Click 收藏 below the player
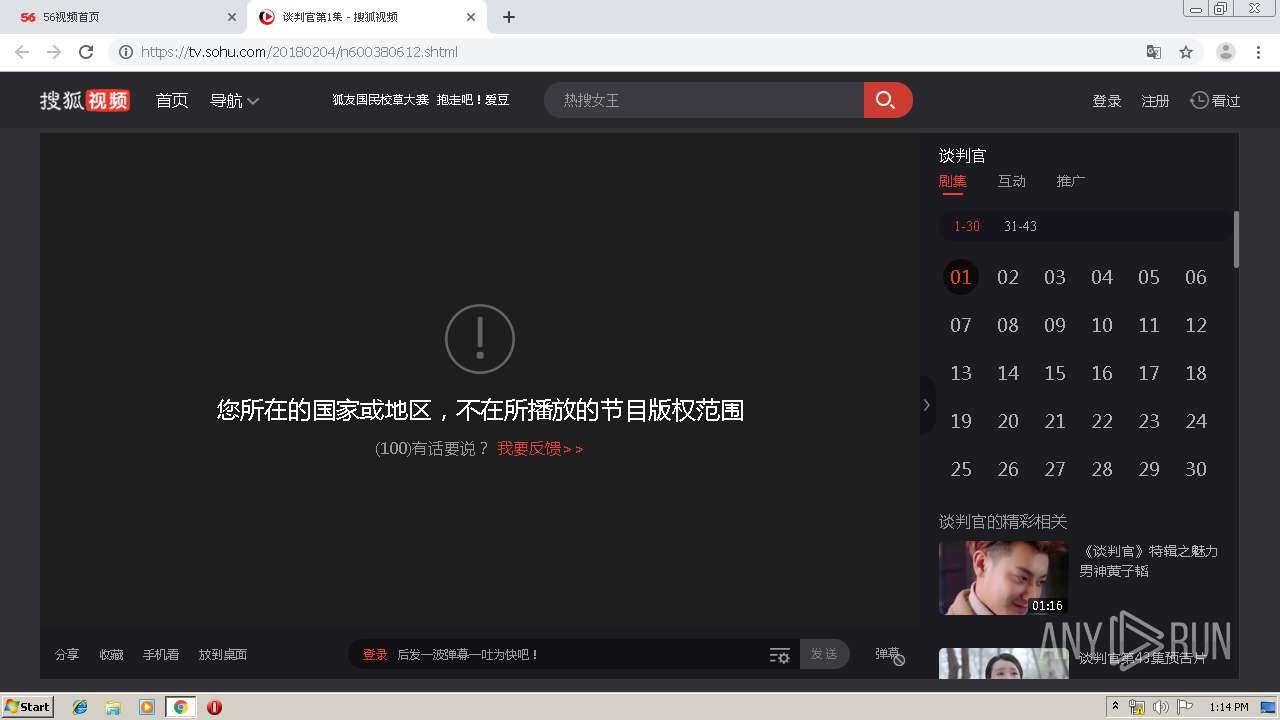 pyautogui.click(x=111, y=655)
